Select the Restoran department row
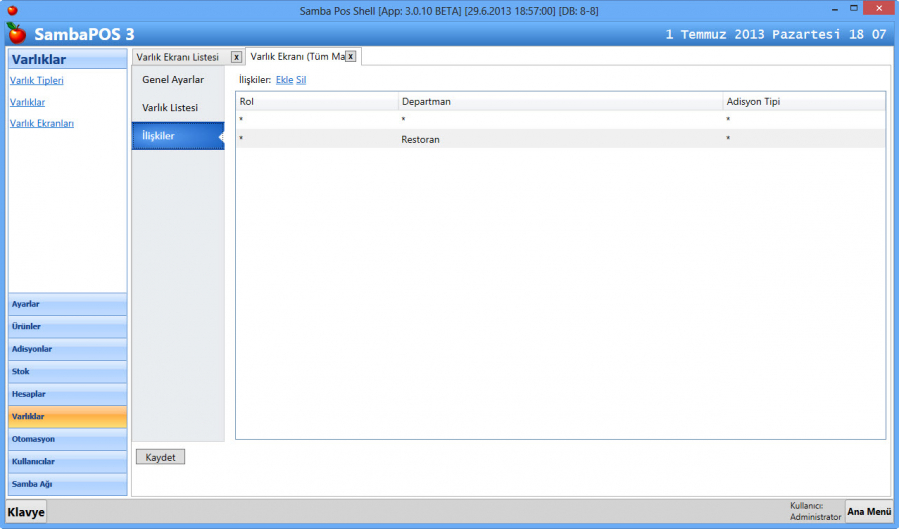The height and width of the screenshot is (529, 899). pos(420,140)
